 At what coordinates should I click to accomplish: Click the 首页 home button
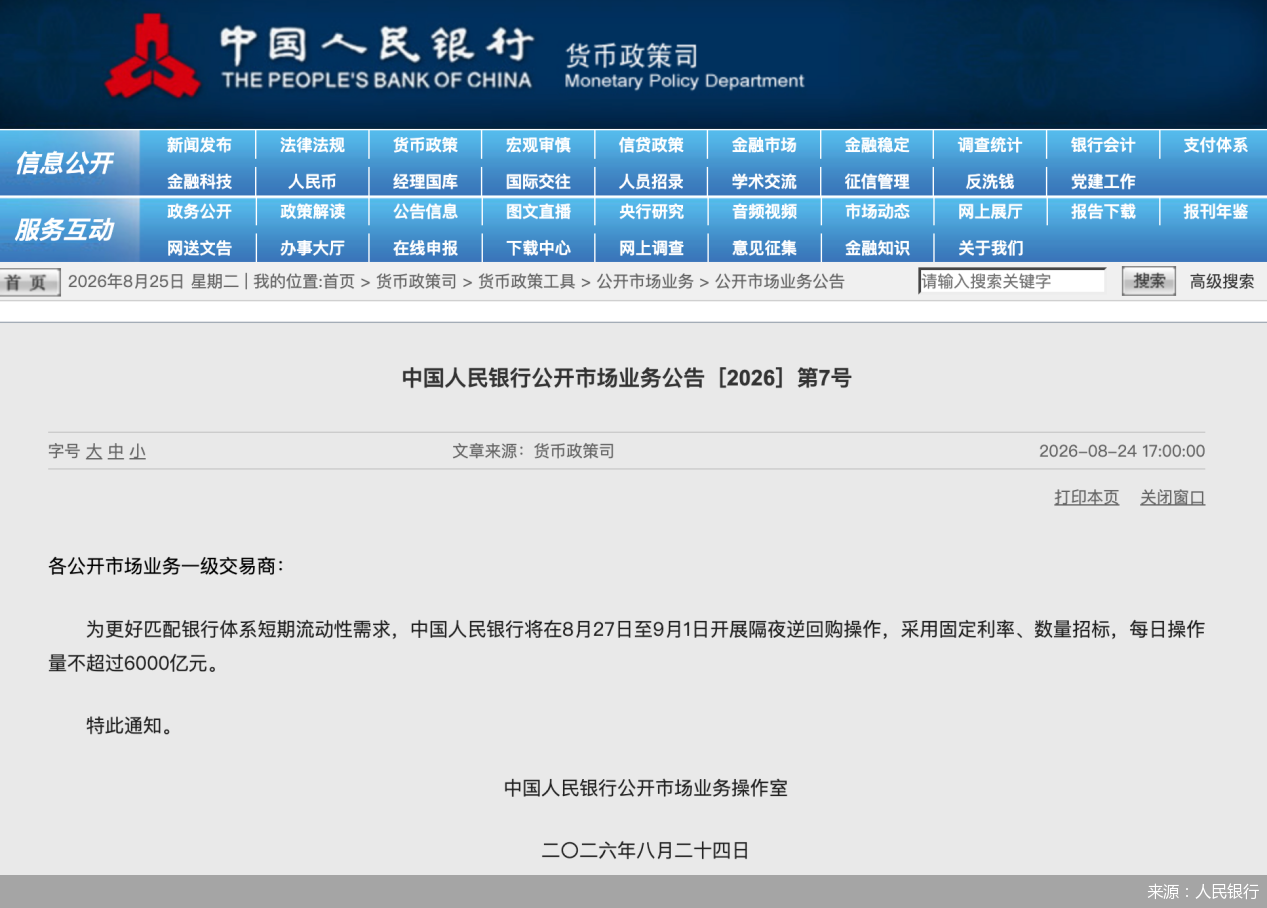coord(30,283)
